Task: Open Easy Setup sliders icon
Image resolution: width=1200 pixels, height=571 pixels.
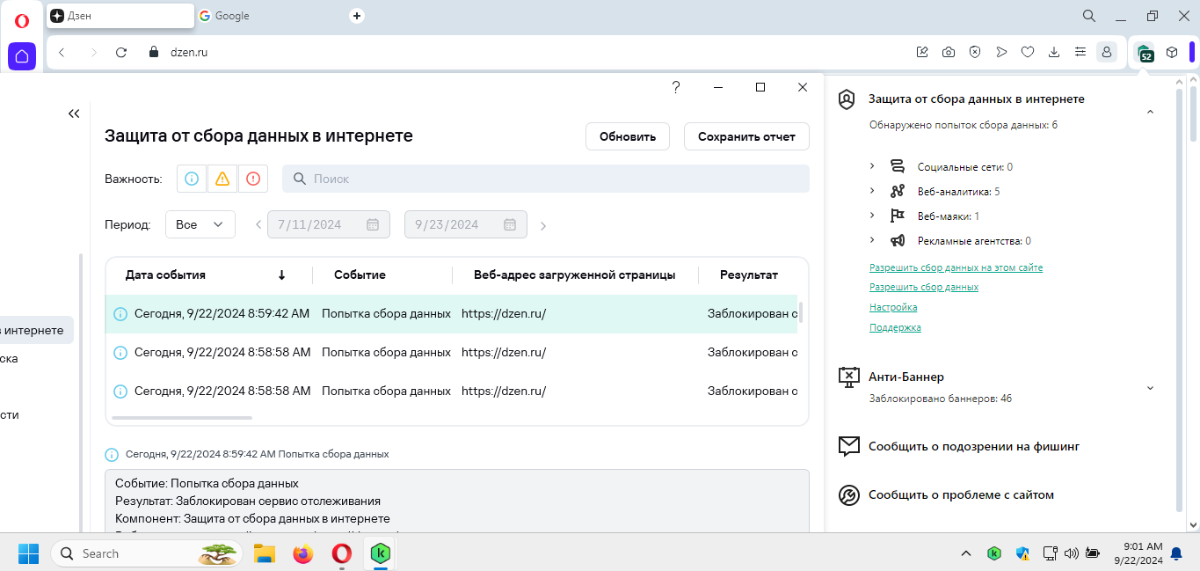Action: (1080, 52)
